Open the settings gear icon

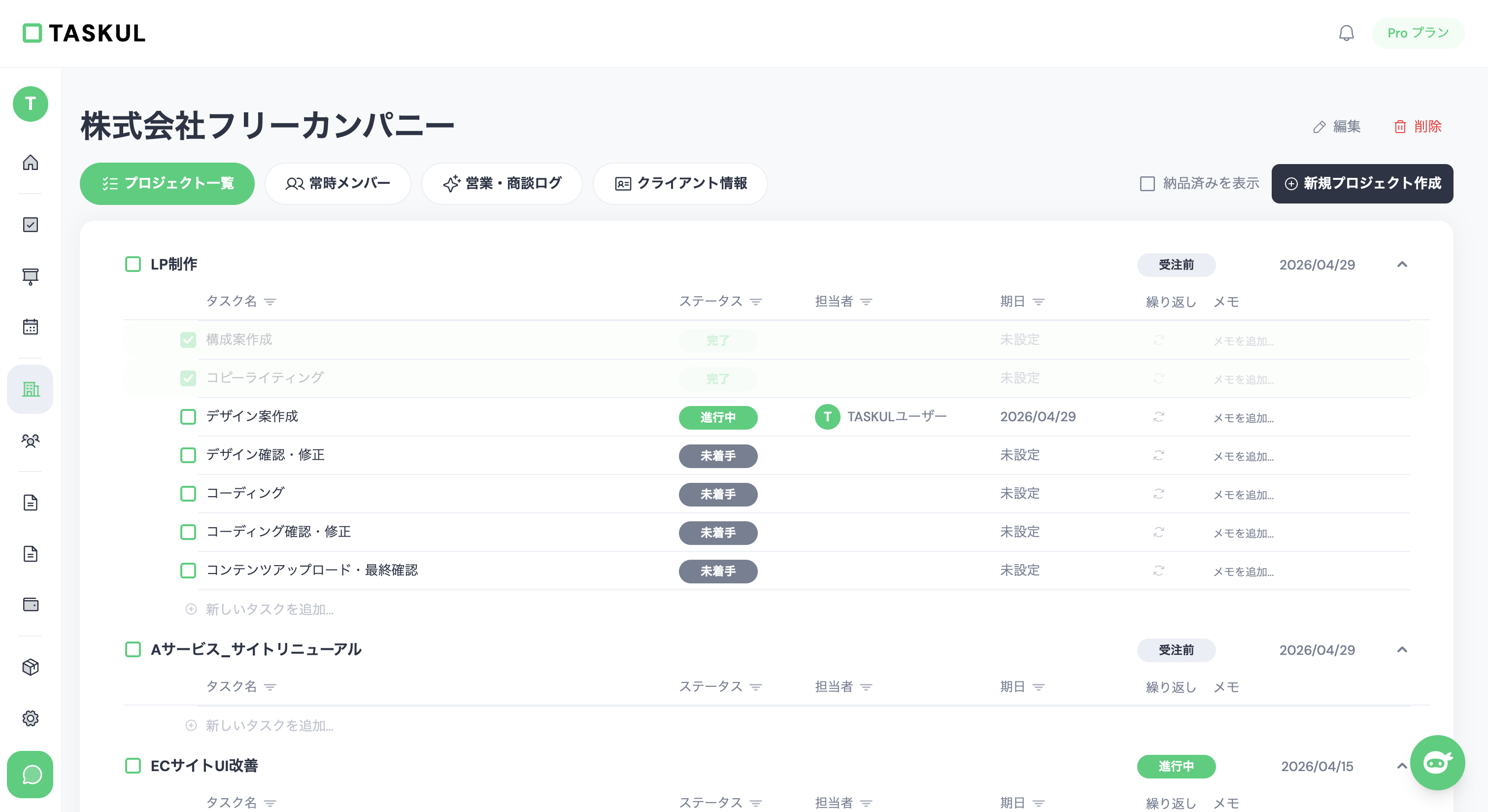[x=30, y=718]
